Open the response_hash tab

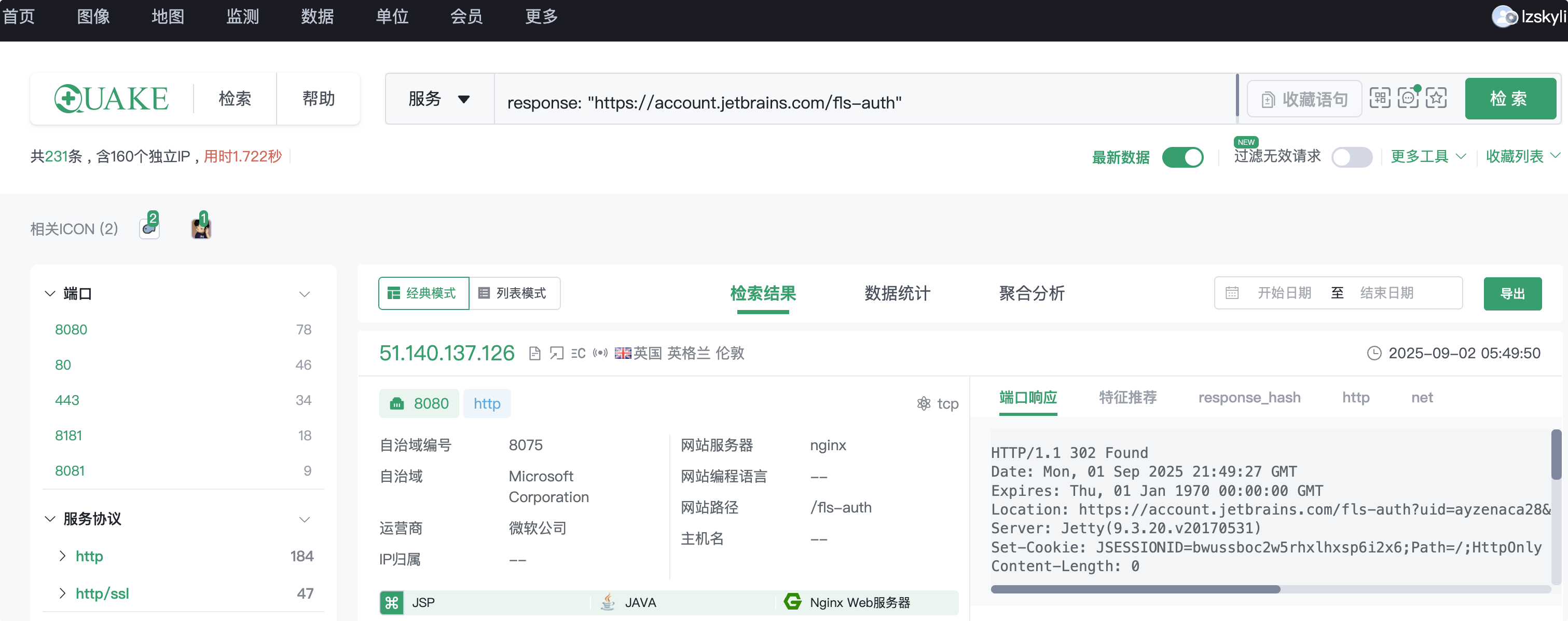1249,397
